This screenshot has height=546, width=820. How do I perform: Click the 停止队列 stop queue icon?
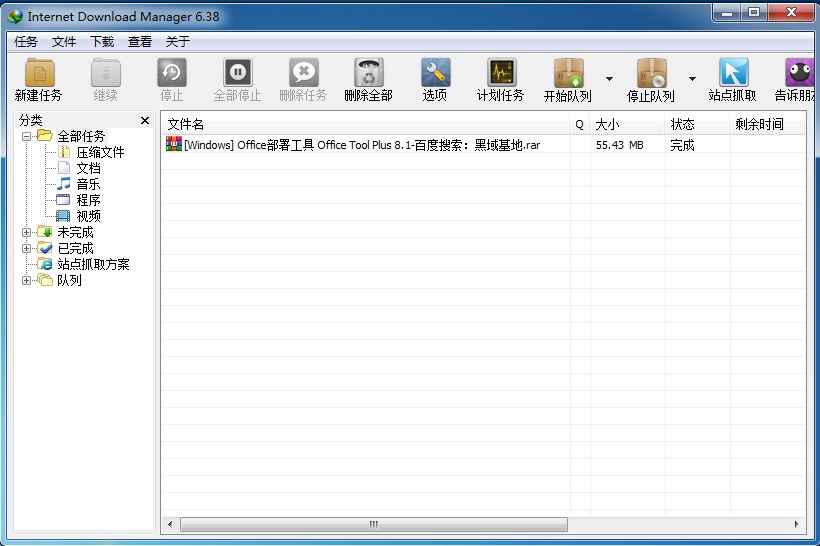[651, 73]
